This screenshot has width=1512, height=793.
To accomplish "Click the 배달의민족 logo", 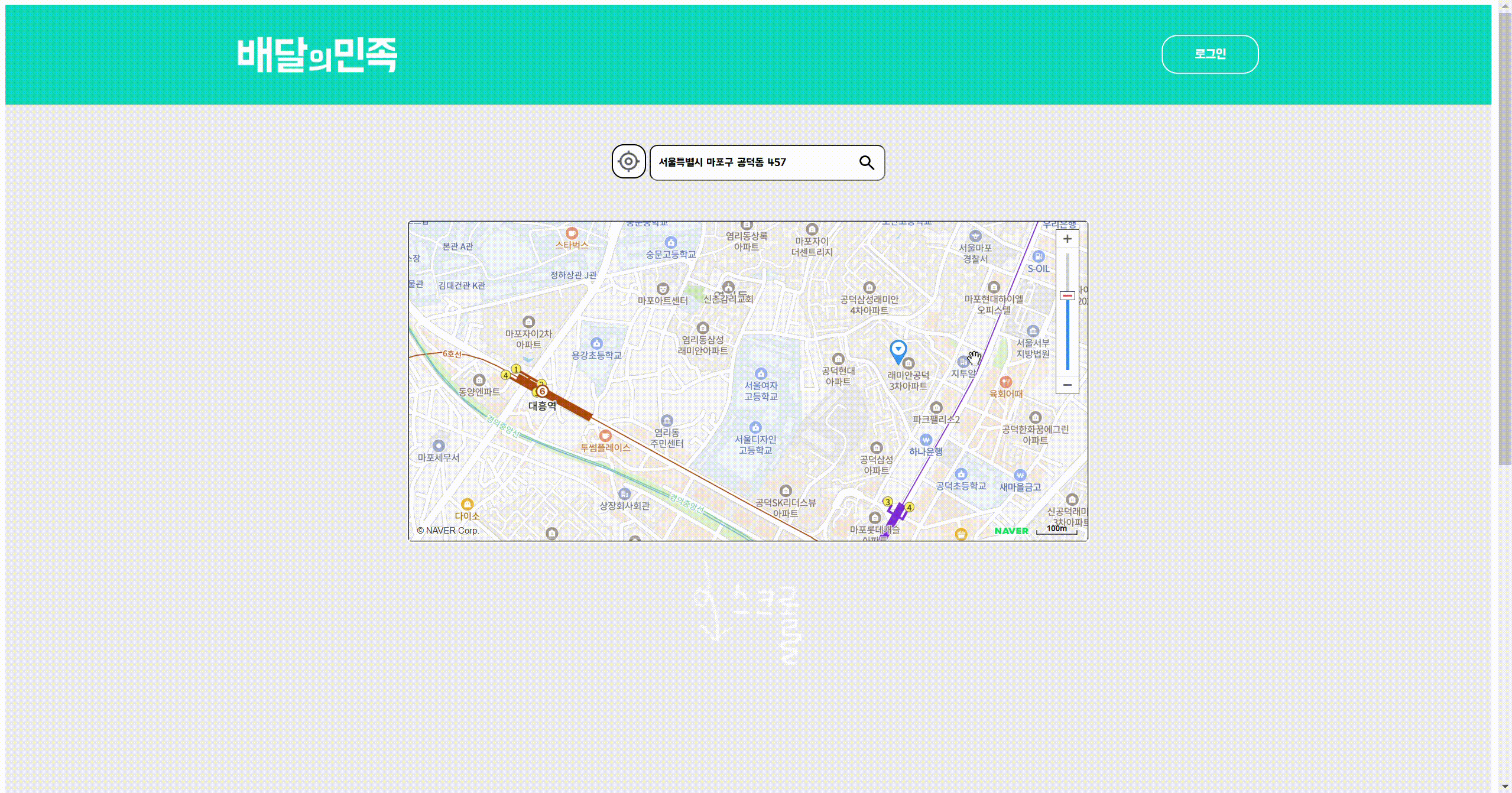I will pyautogui.click(x=317, y=54).
